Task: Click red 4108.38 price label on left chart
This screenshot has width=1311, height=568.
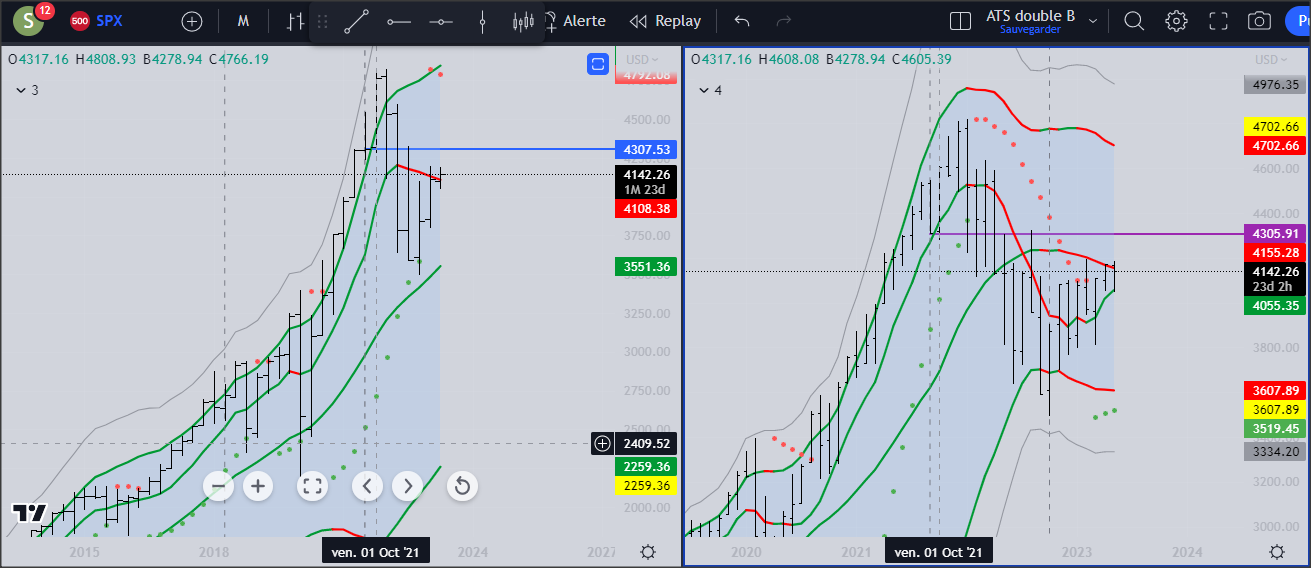Action: (x=648, y=208)
